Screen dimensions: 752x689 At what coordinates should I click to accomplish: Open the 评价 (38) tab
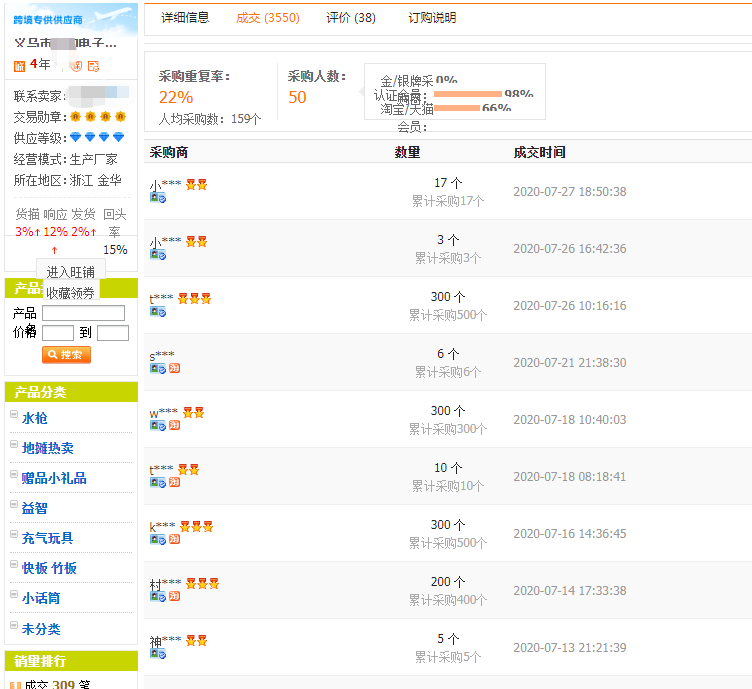click(351, 18)
